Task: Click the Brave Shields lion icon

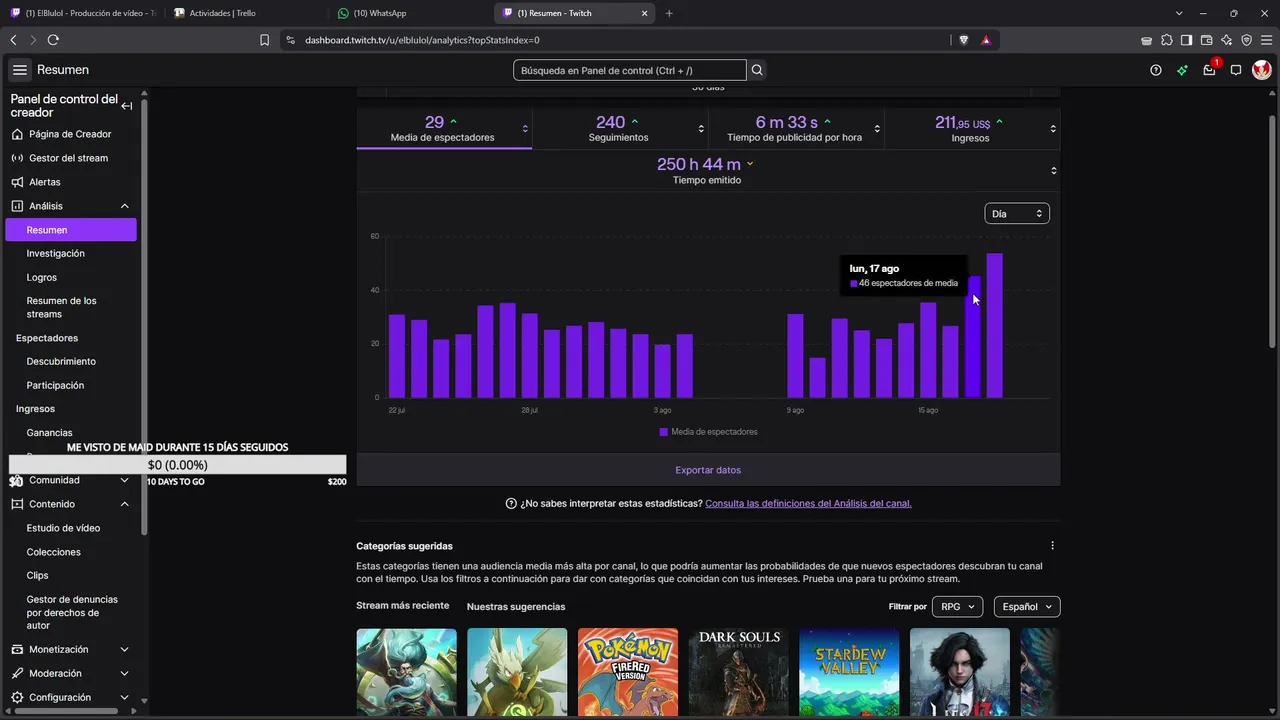Action: tap(964, 40)
